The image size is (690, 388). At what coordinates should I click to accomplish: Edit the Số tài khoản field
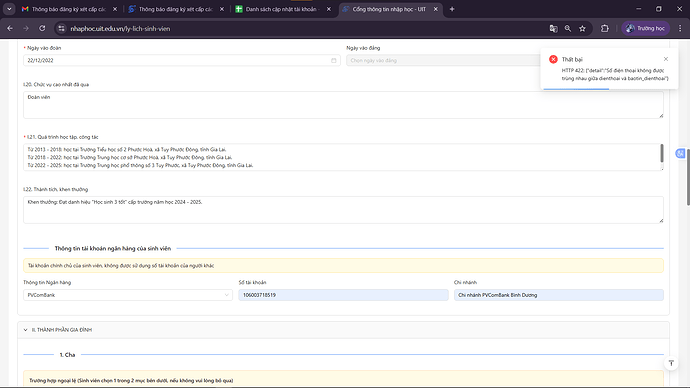pyautogui.click(x=343, y=295)
